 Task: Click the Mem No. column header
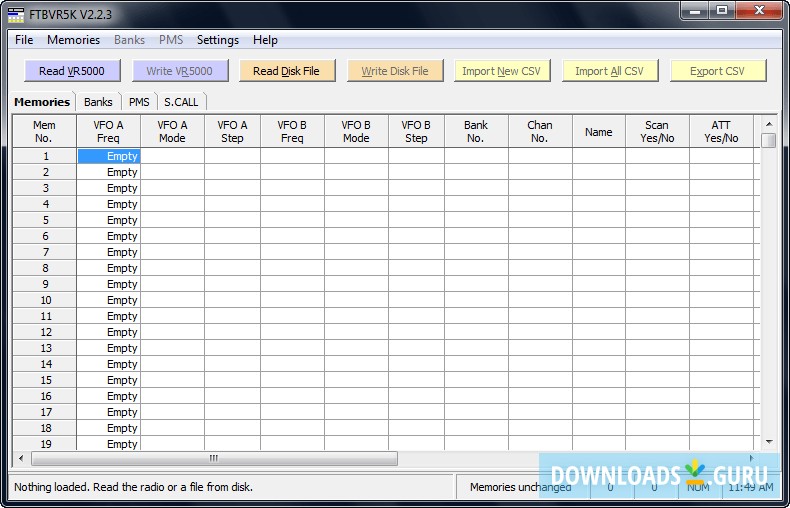click(x=44, y=132)
